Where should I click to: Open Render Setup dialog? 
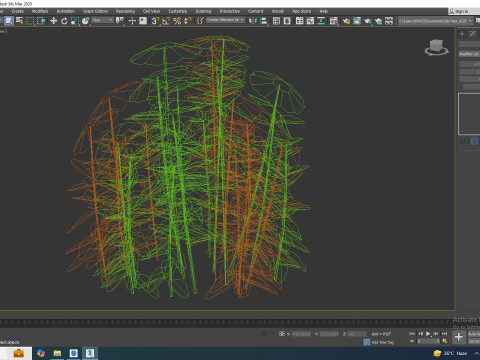[x=346, y=21]
